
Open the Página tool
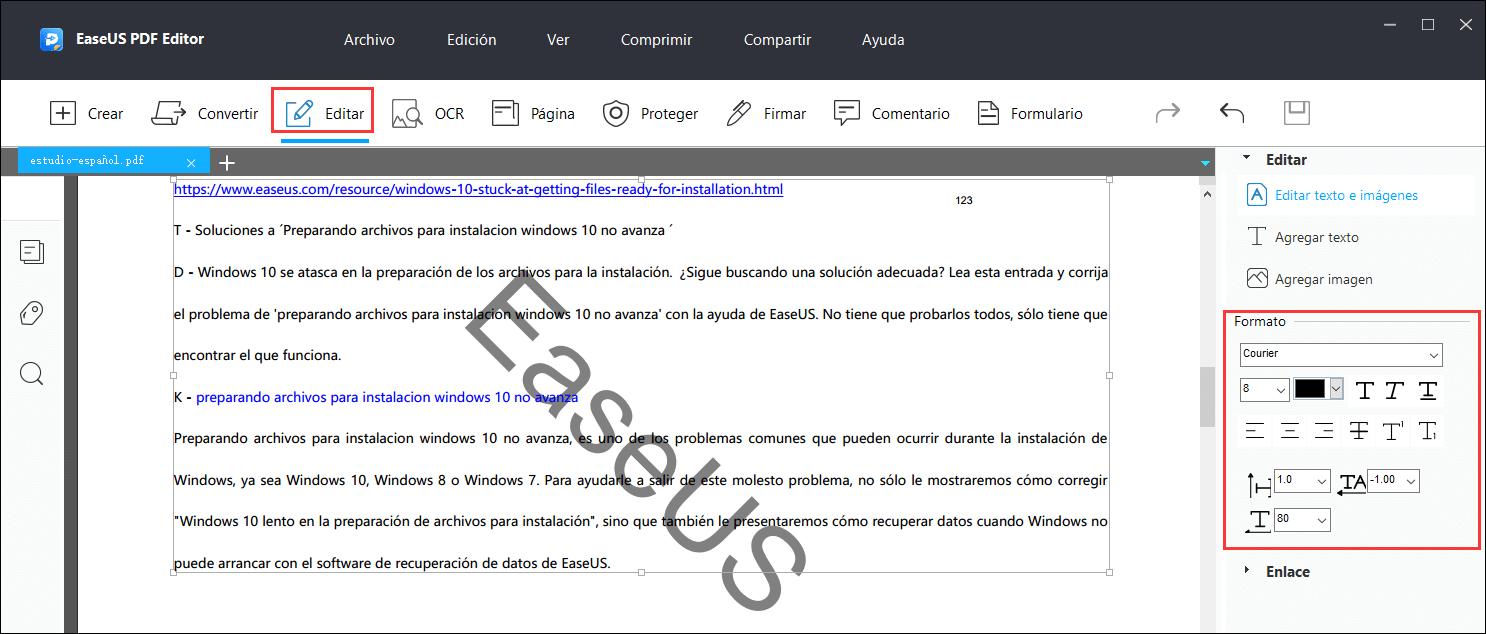(533, 113)
